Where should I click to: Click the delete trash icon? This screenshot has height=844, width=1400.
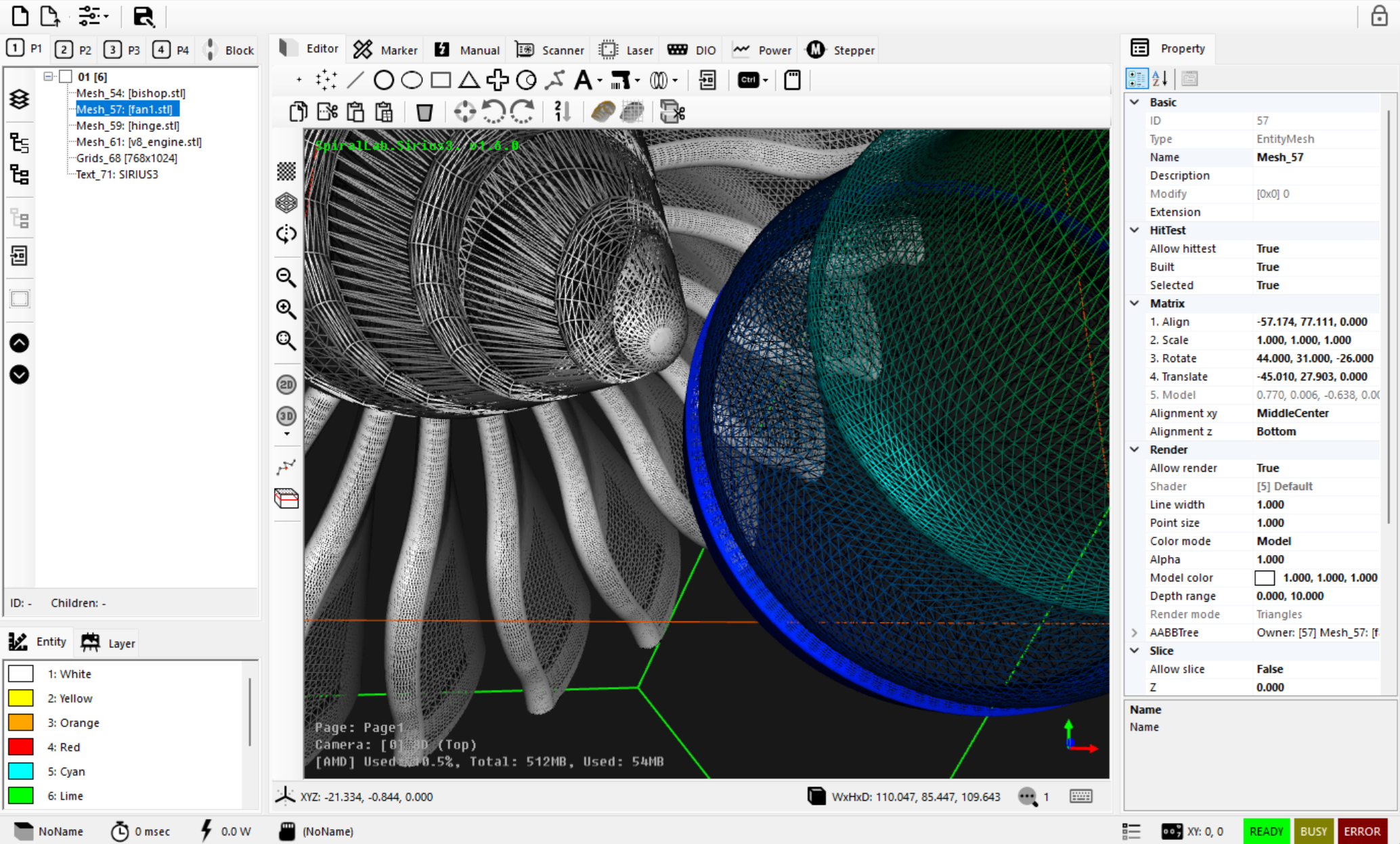(424, 112)
